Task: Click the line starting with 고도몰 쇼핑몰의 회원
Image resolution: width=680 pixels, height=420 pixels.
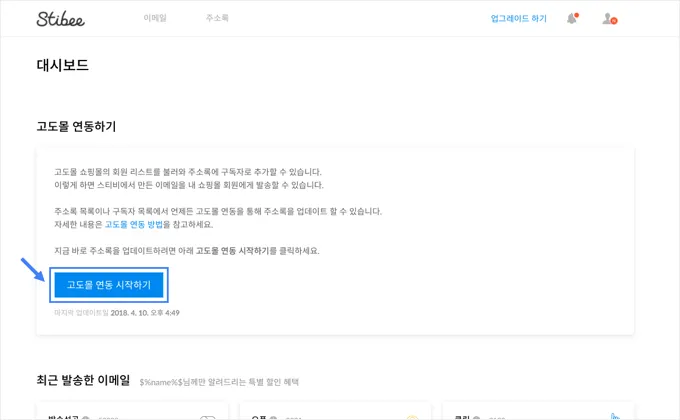Action: tap(188, 172)
